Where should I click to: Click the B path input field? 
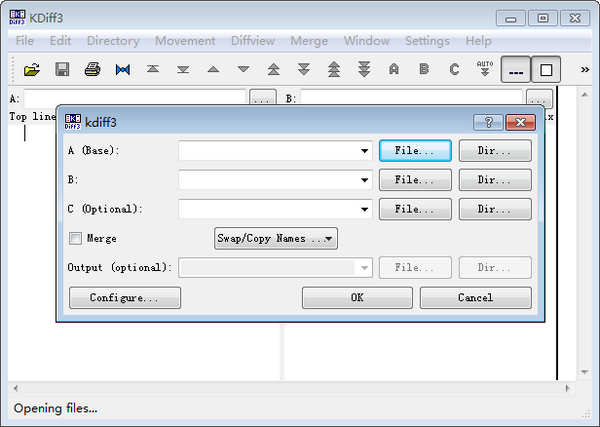[268, 180]
